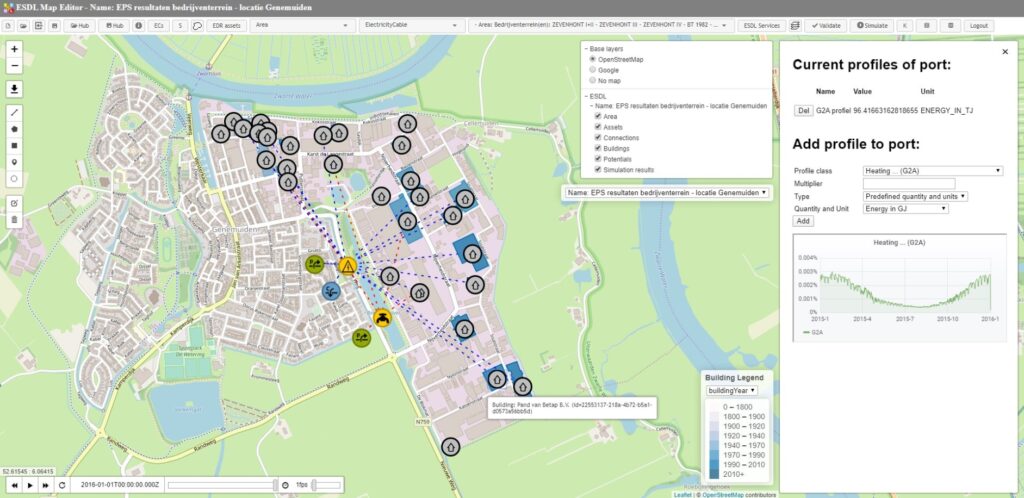The width and height of the screenshot is (1024, 498).
Task: Delete the G2A profile with Del
Action: pos(802,110)
